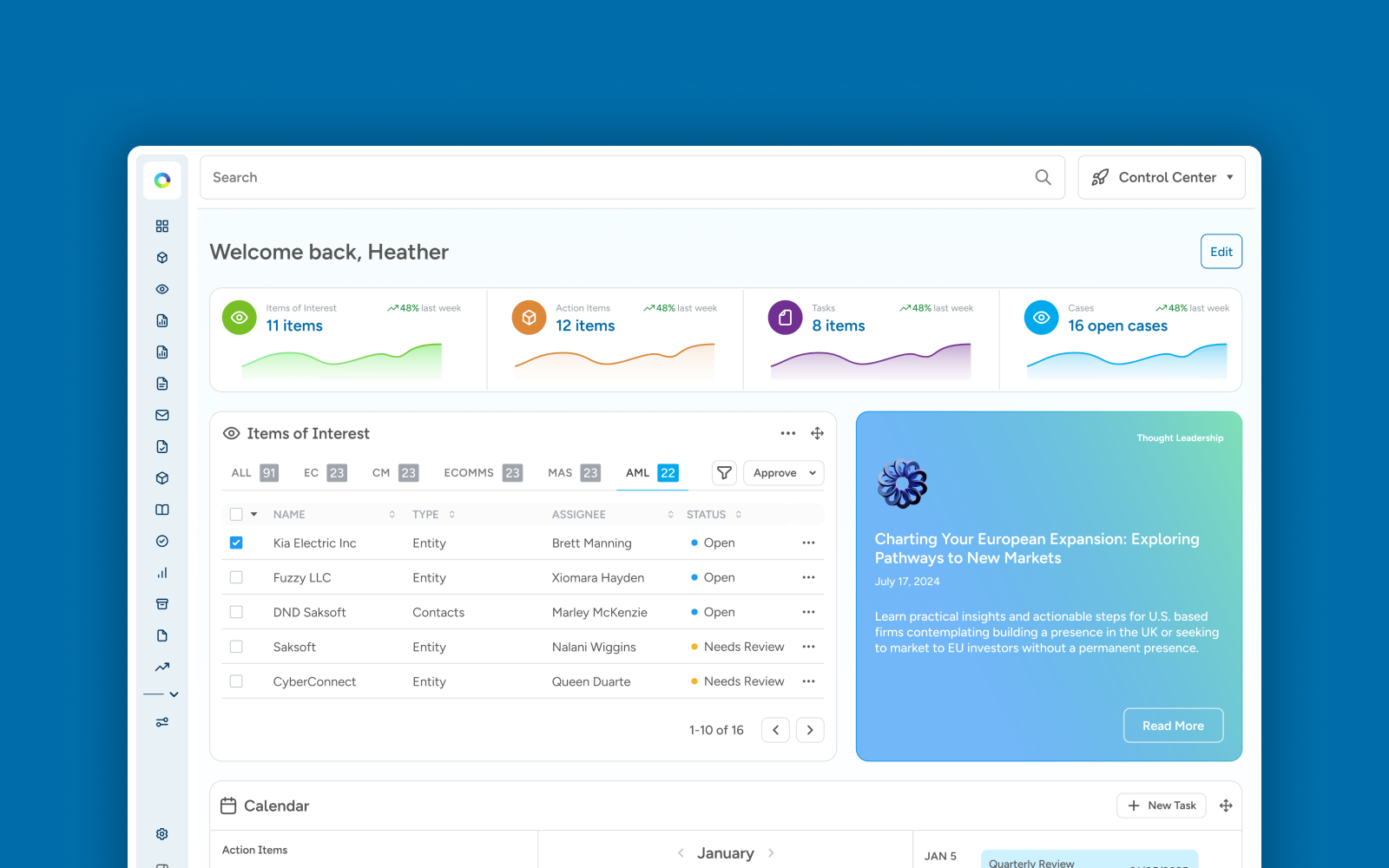Screen dimensions: 1389x868
Task: Go to previous page of table results
Action: click(776, 730)
